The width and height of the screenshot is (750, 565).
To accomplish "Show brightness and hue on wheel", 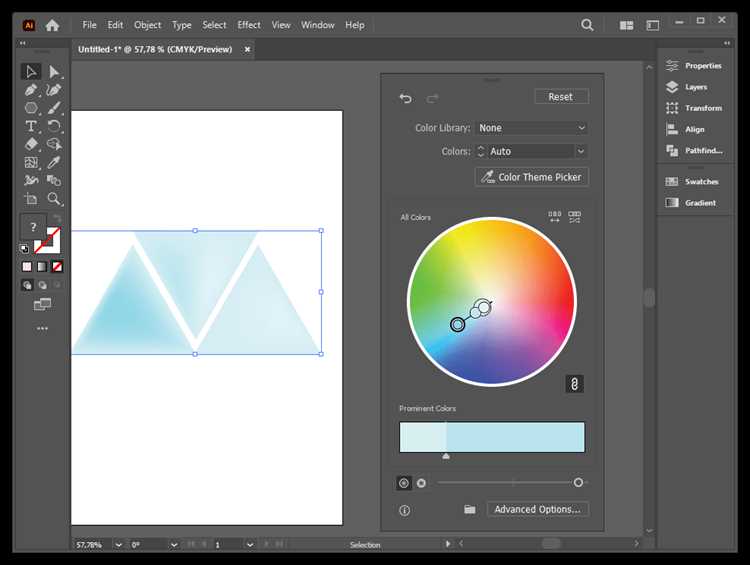I will (x=421, y=483).
